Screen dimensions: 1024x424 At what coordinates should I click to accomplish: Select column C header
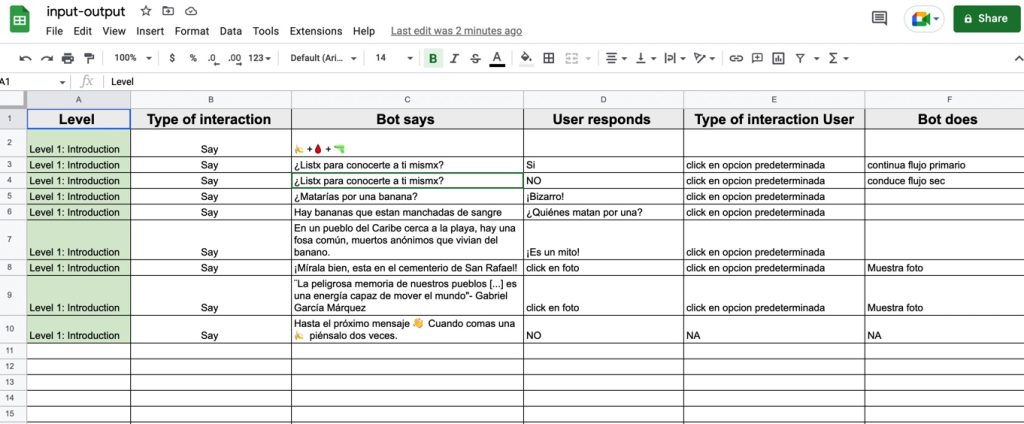(408, 100)
